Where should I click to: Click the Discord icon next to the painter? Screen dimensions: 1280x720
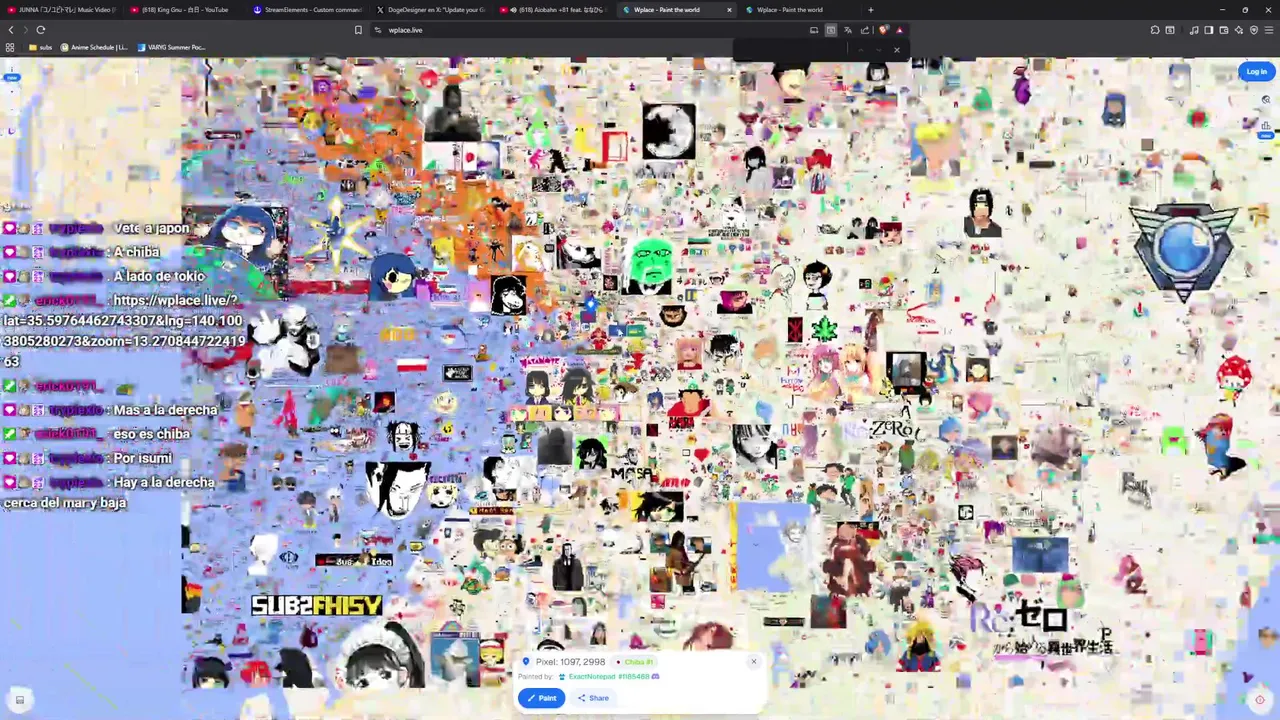click(x=656, y=677)
